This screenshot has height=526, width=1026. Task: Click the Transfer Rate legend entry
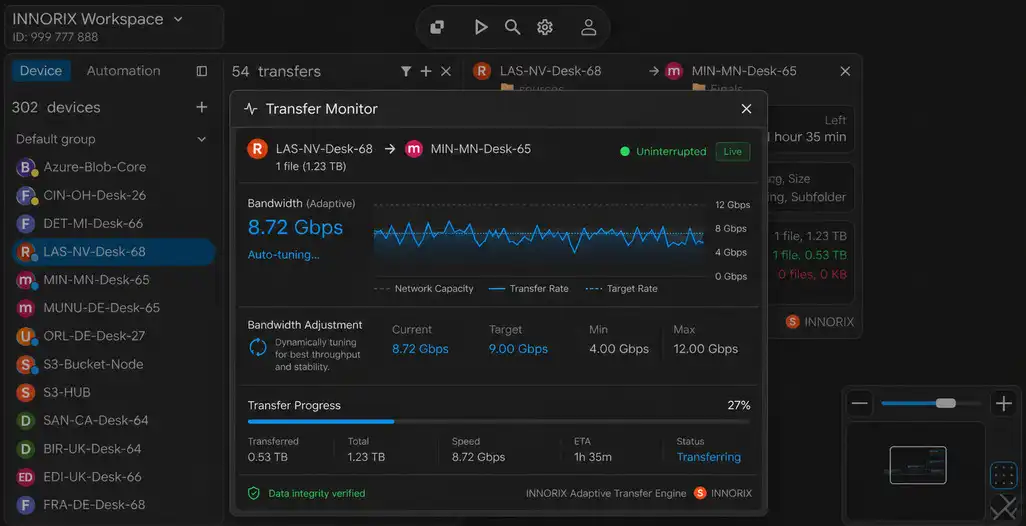(x=529, y=289)
